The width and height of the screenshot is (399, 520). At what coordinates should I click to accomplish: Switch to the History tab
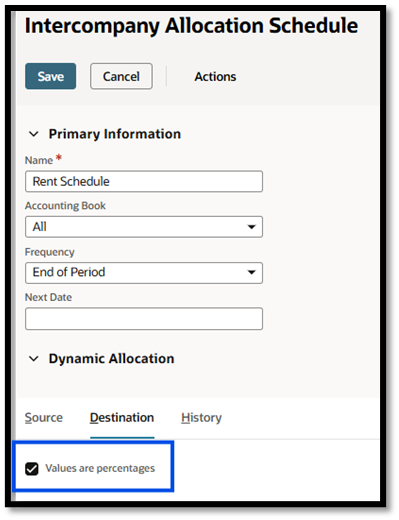[201, 418]
